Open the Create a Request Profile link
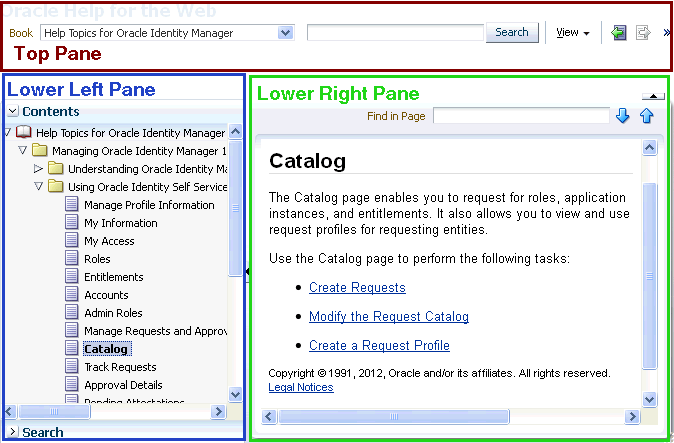 pos(379,345)
